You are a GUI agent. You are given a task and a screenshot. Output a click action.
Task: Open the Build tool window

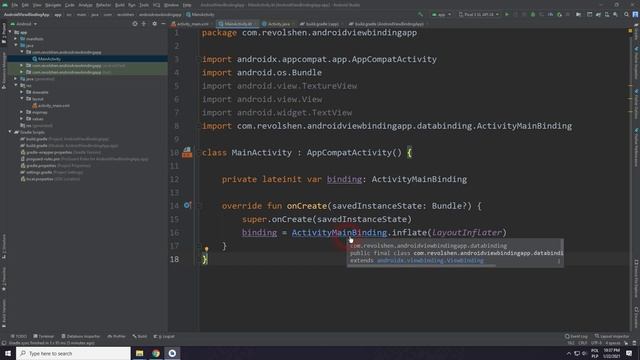pyautogui.click(x=140, y=336)
